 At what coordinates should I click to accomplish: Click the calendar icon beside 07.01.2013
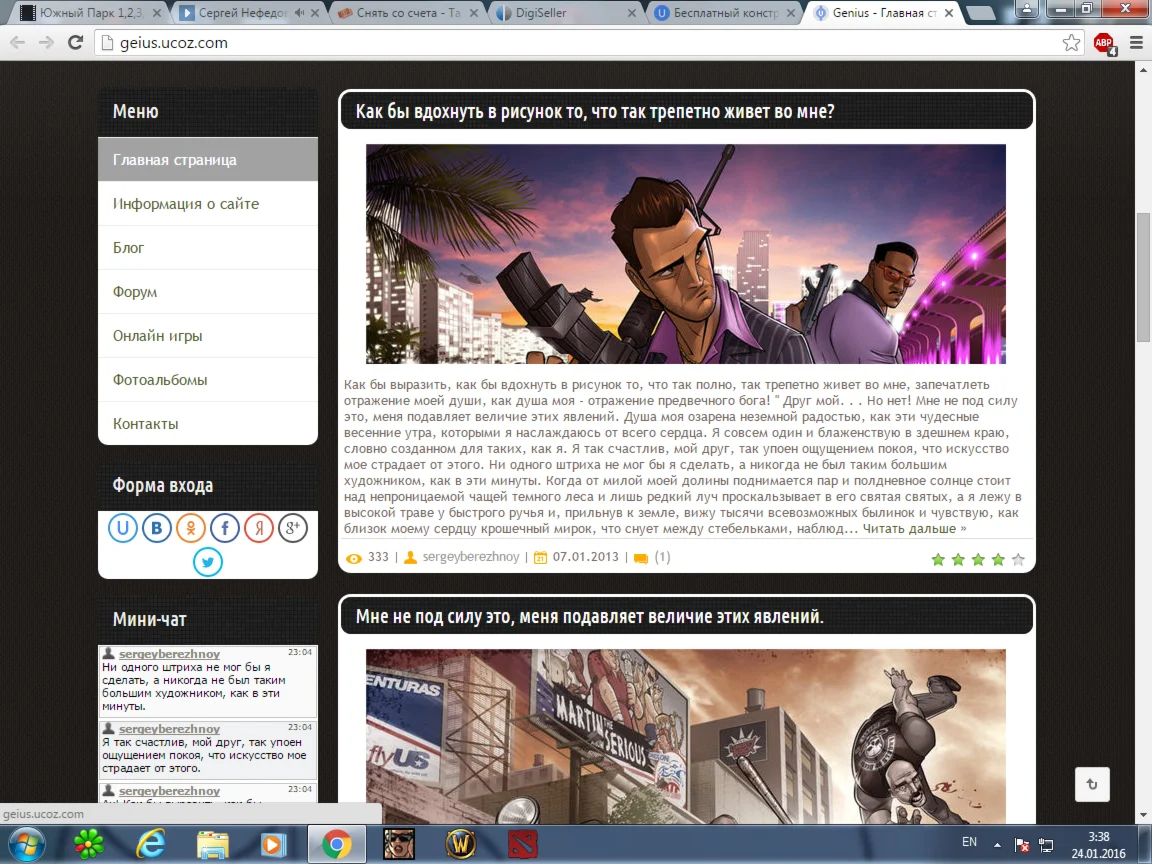[x=540, y=558]
